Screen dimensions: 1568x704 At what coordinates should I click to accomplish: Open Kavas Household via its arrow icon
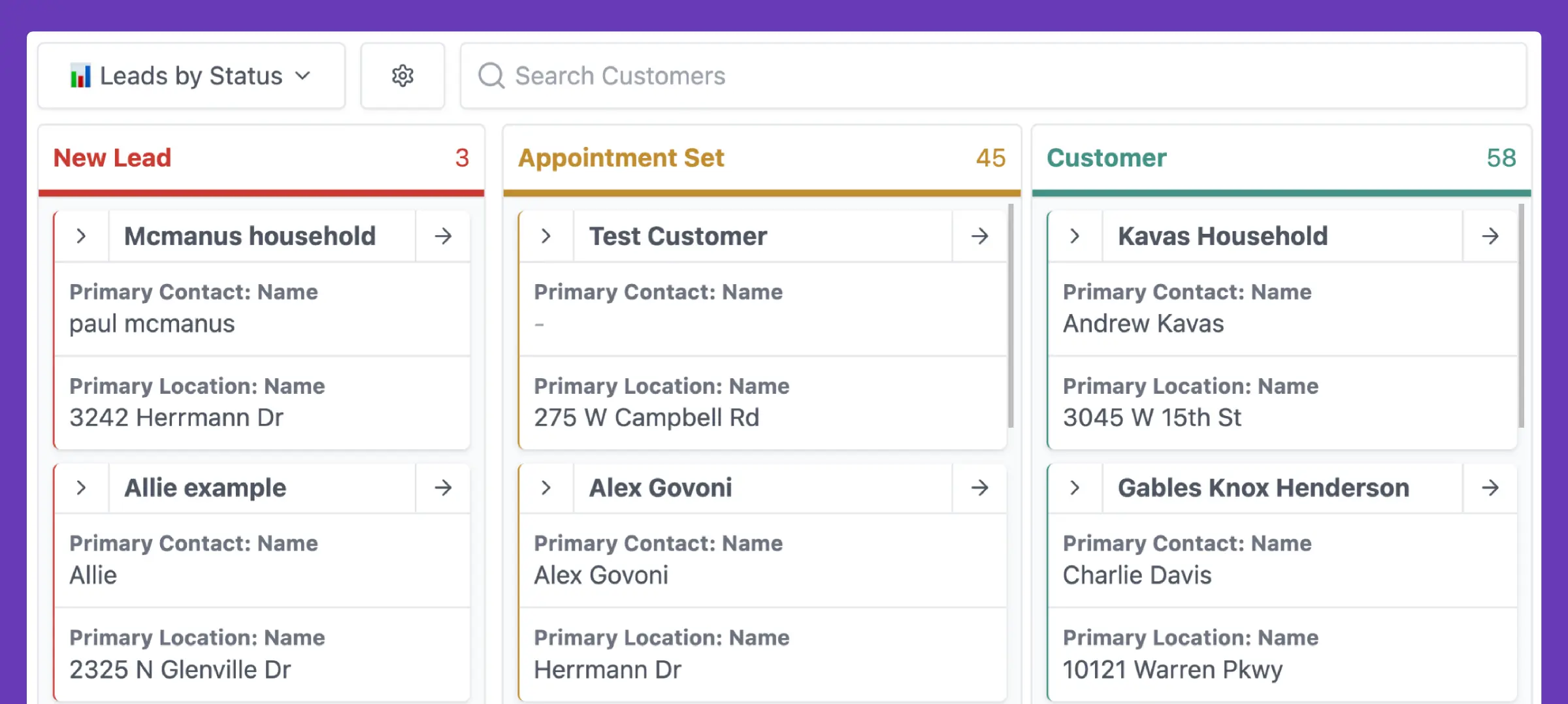(x=1491, y=236)
